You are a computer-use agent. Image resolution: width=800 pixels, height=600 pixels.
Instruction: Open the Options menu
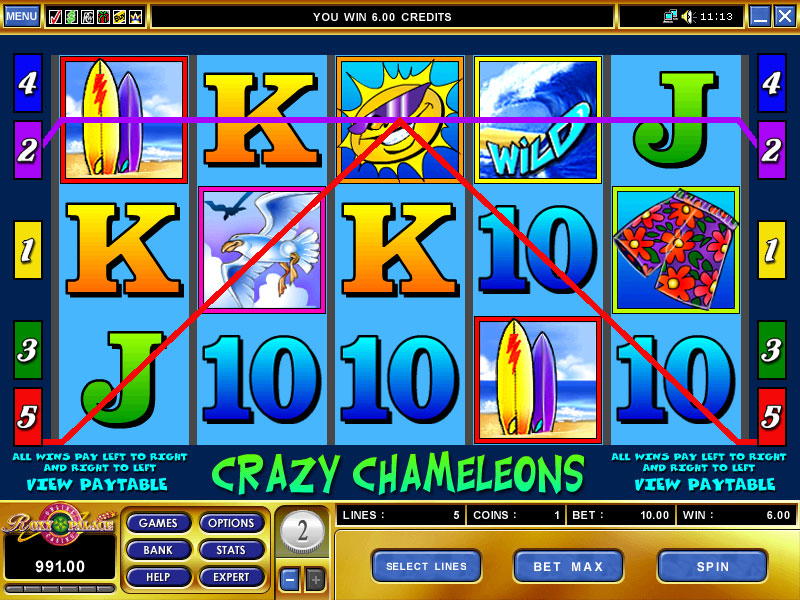(231, 523)
